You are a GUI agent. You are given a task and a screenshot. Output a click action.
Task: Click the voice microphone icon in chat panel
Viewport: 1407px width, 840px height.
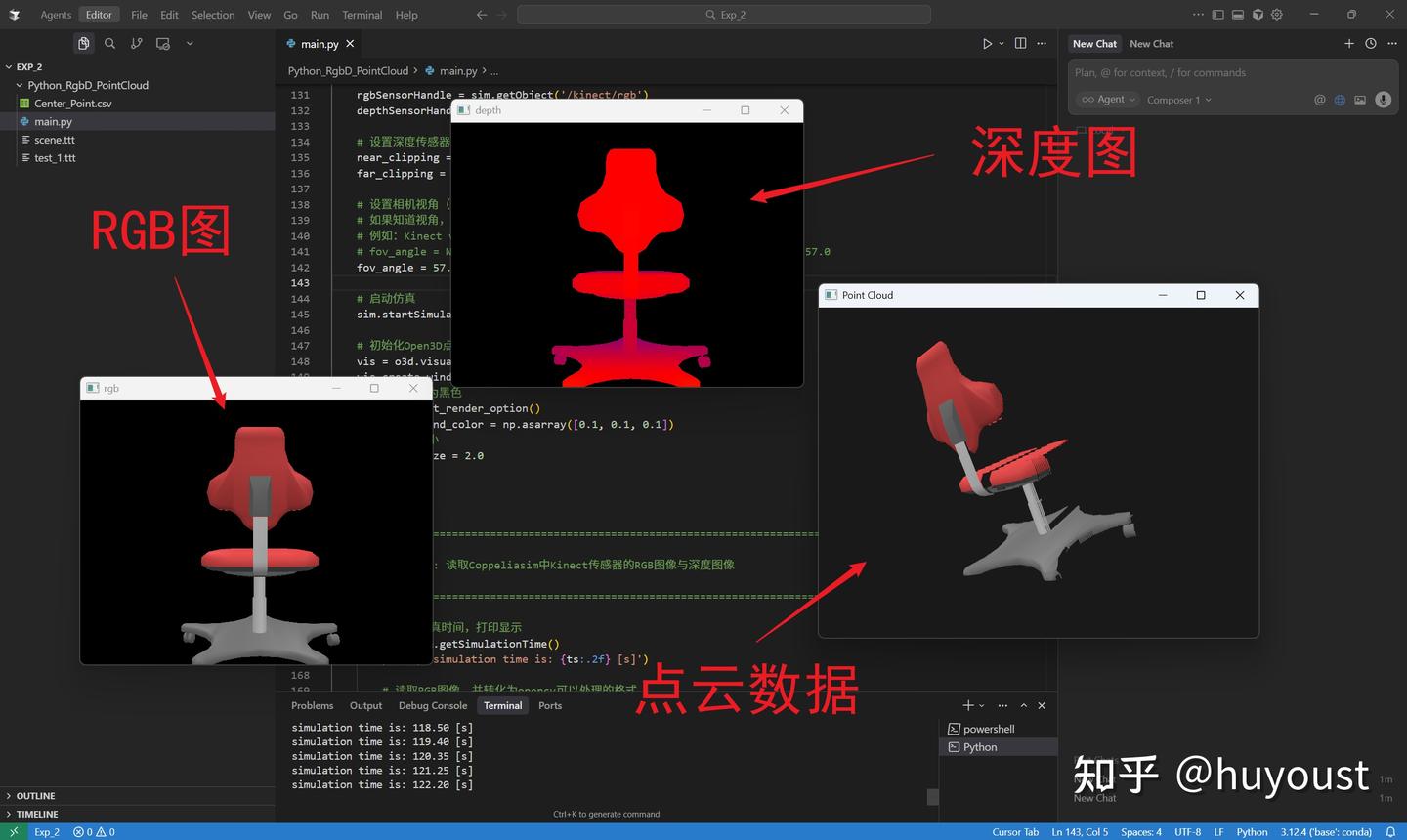pyautogui.click(x=1382, y=99)
